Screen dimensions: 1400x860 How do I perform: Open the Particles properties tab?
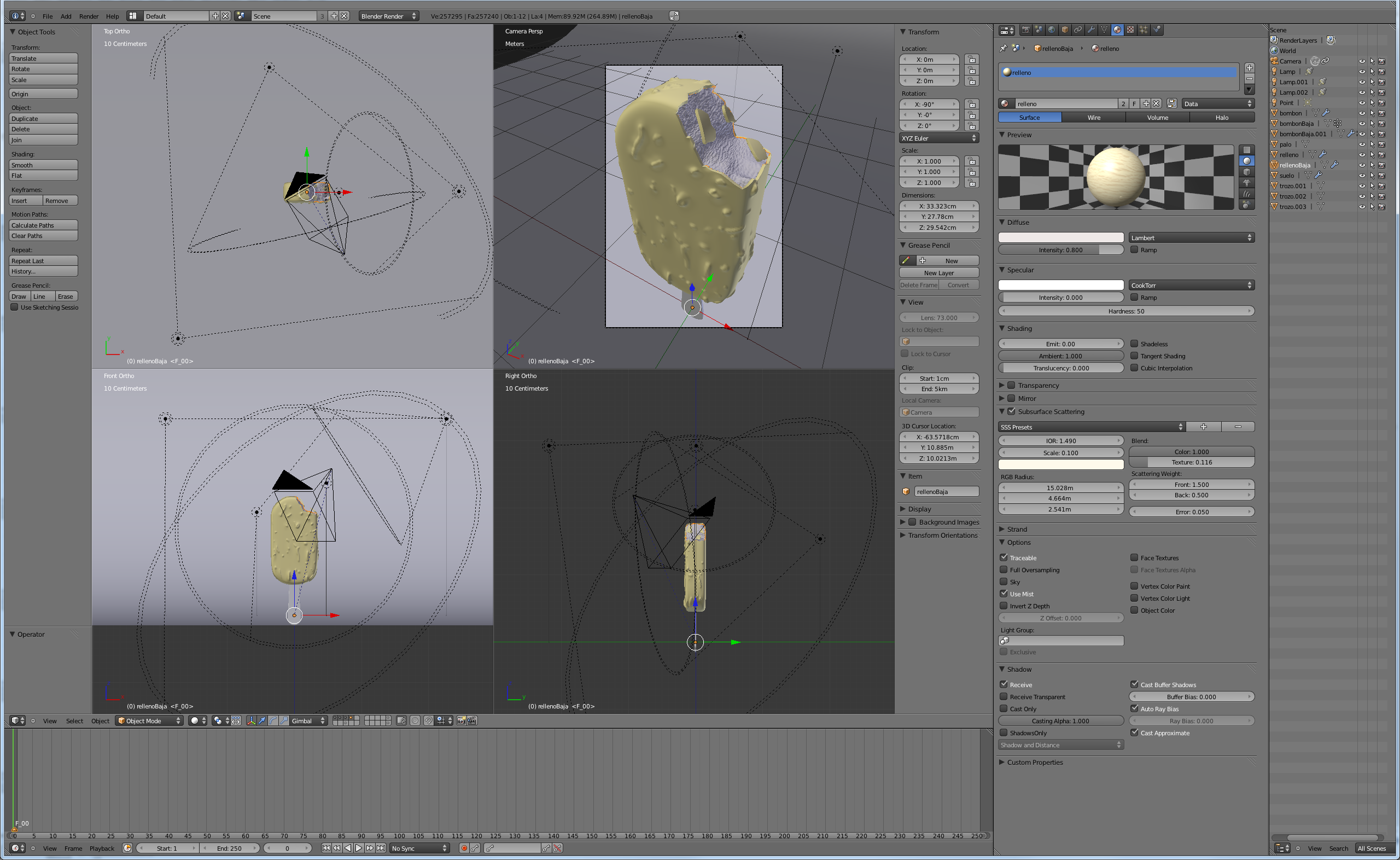(x=1143, y=30)
